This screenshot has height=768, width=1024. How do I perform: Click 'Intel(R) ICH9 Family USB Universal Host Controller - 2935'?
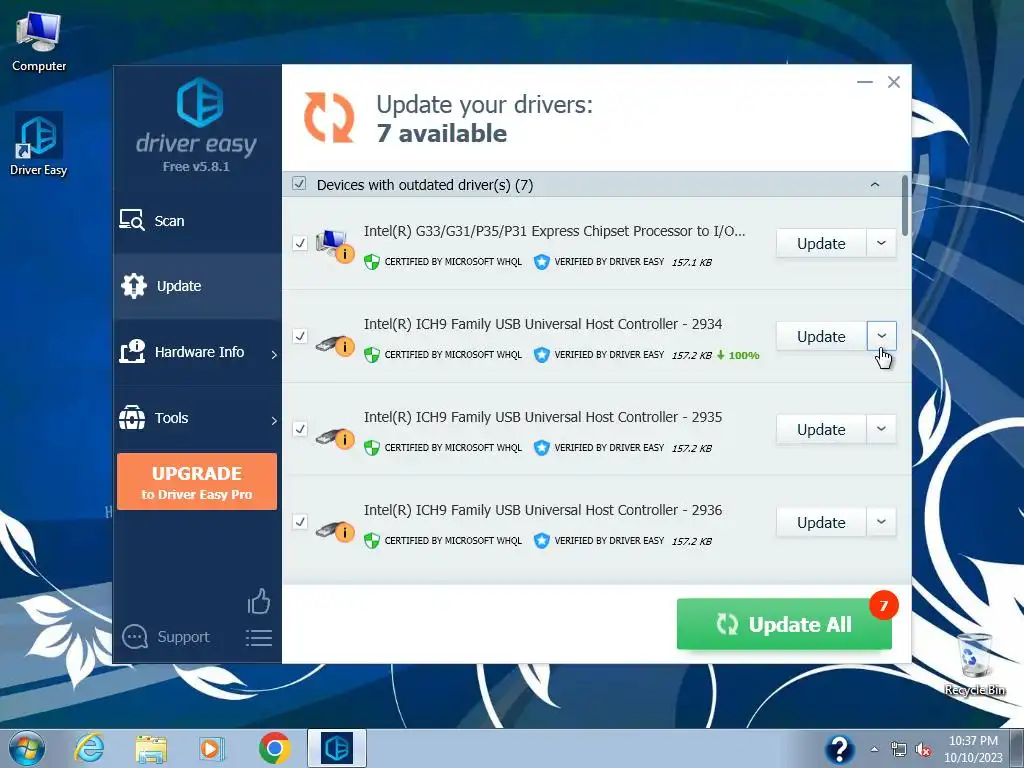[x=543, y=417]
